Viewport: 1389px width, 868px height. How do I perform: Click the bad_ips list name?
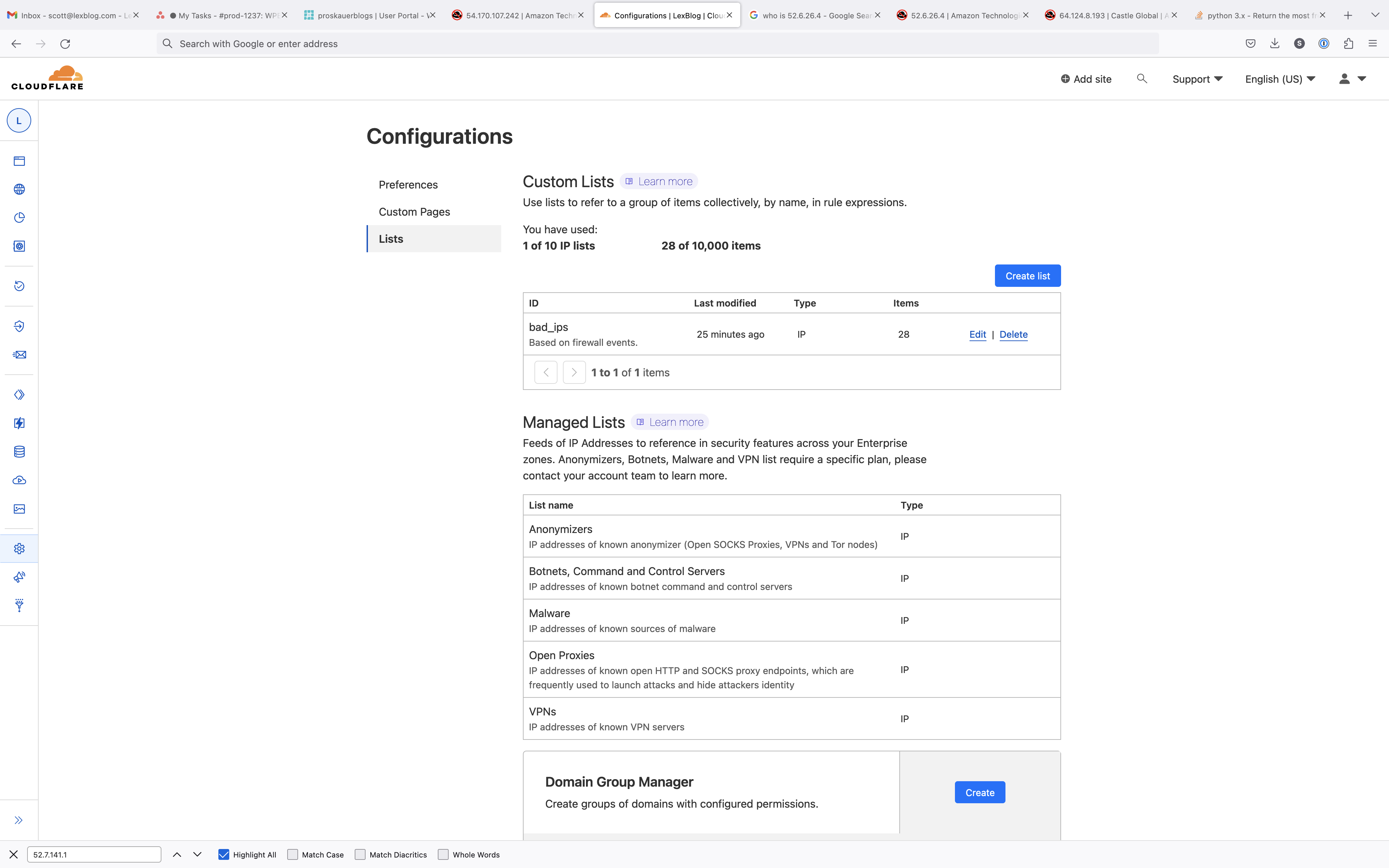548,327
